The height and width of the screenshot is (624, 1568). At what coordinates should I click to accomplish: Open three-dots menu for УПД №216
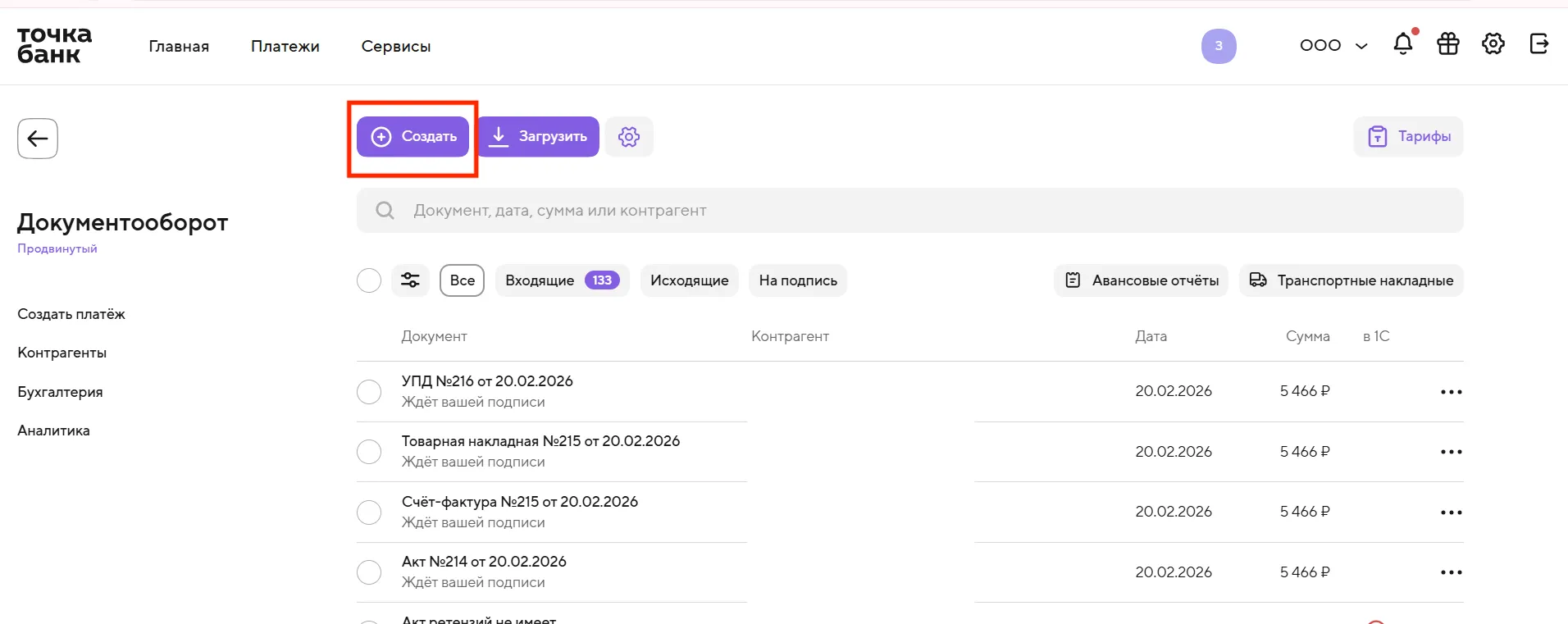[x=1451, y=392]
